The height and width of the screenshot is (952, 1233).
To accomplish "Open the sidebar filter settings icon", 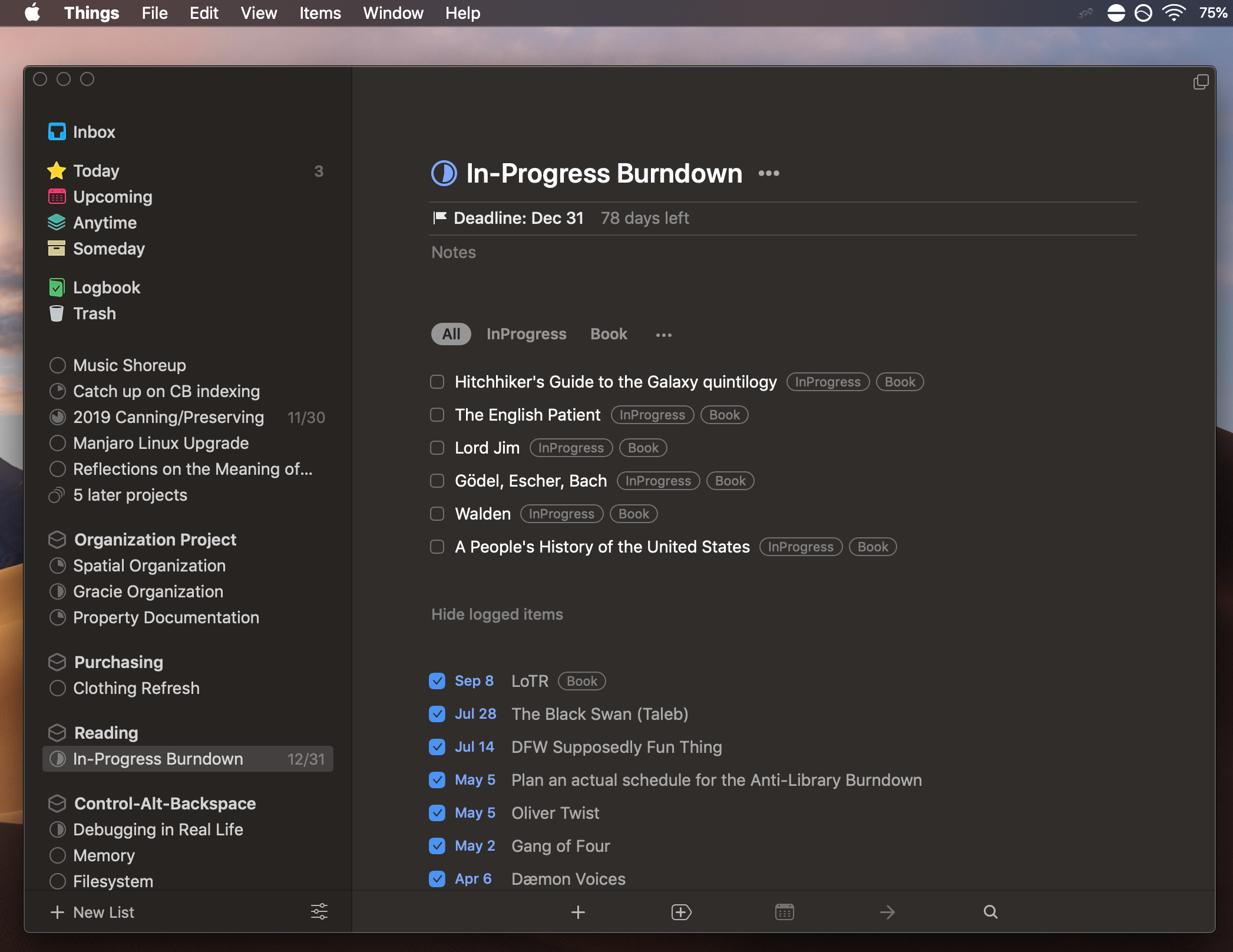I will pos(319,912).
